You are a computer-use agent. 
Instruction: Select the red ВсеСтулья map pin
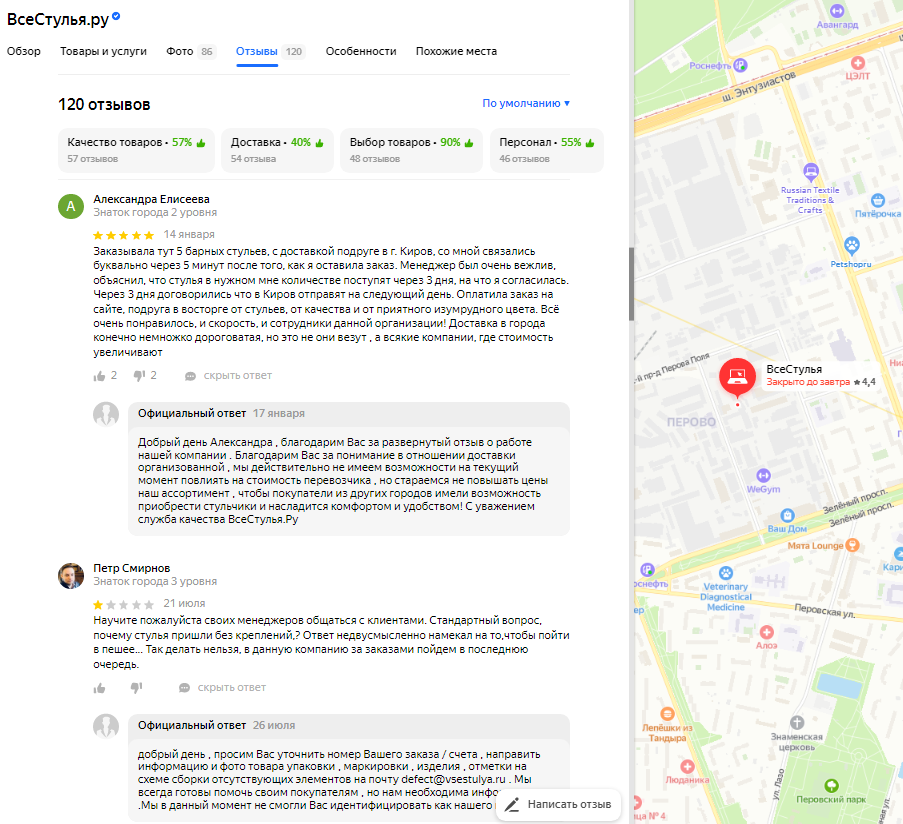[737, 378]
